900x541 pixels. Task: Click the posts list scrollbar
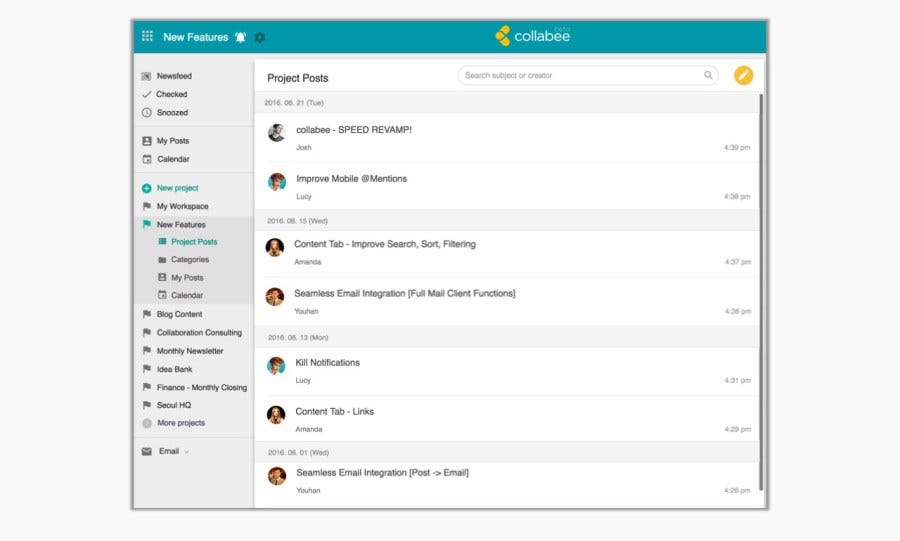coord(761,293)
